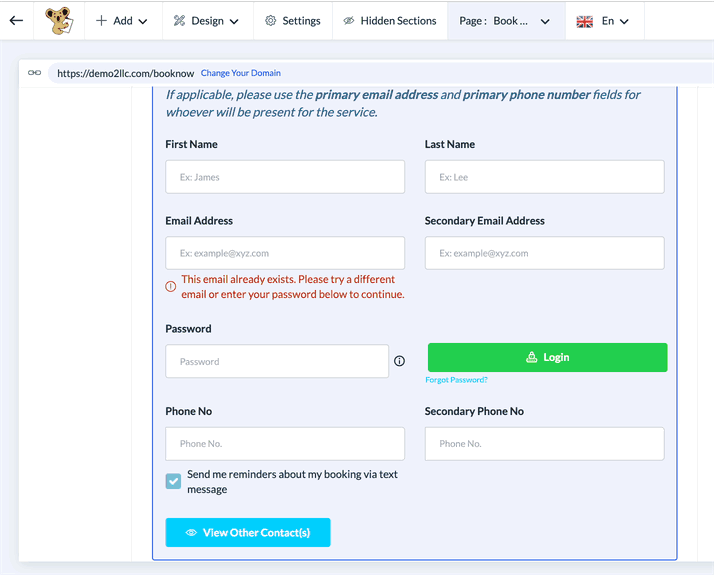Expand the Design dropdown
This screenshot has height=575, width=714.
pyautogui.click(x=206, y=21)
